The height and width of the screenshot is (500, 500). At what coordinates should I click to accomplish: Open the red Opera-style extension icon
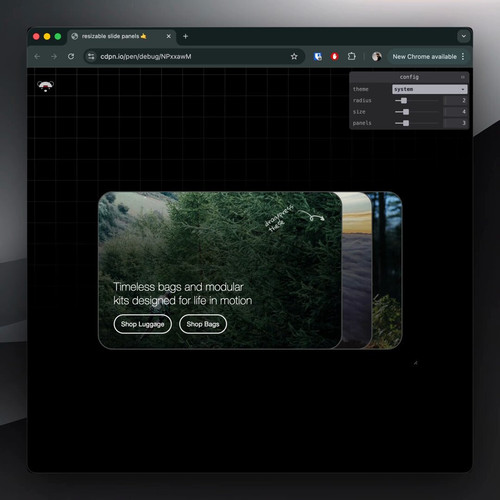(335, 56)
